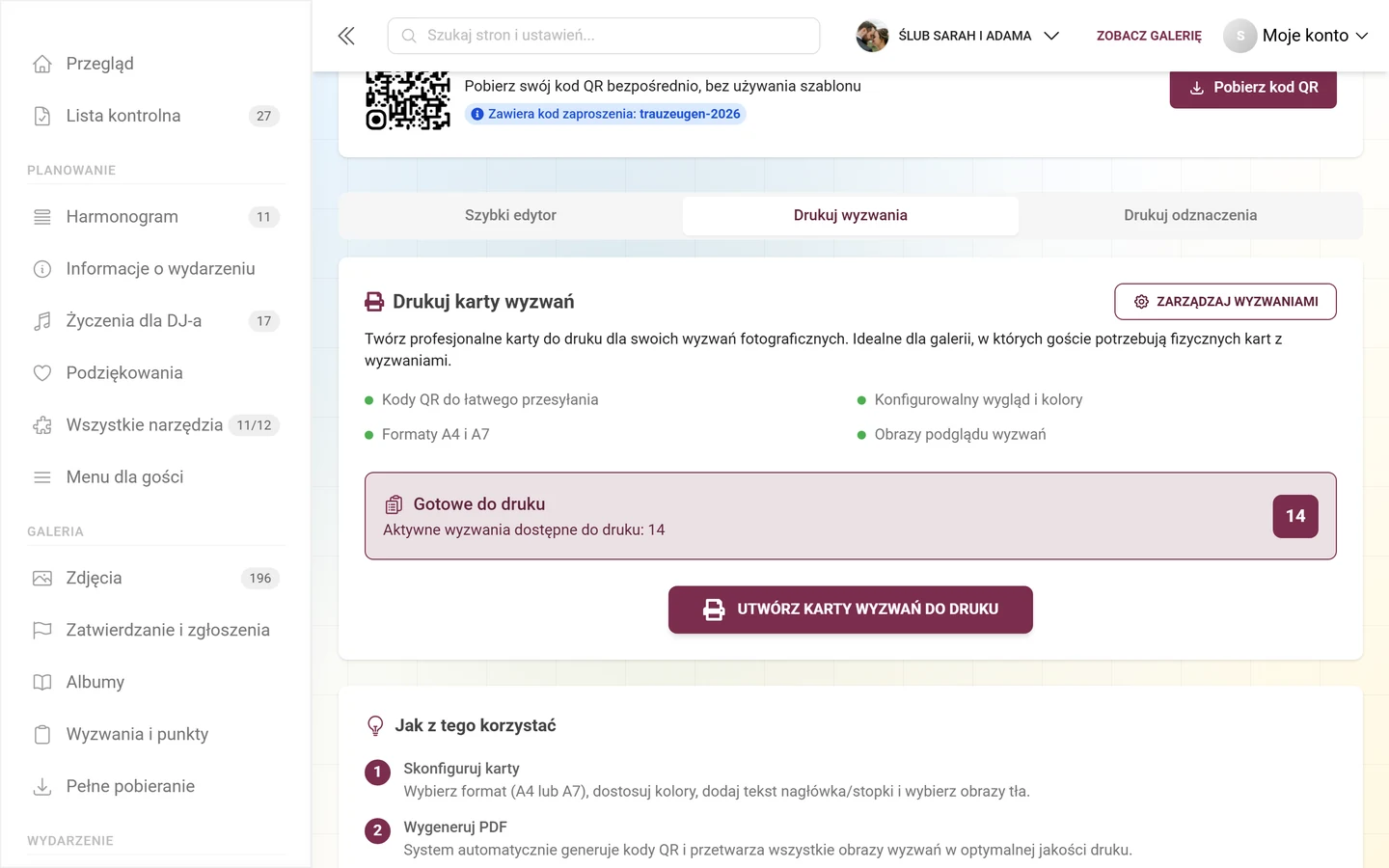Click the 'Gotowe do druku' heading
Screen dimensions: 1389x868
pos(479,504)
